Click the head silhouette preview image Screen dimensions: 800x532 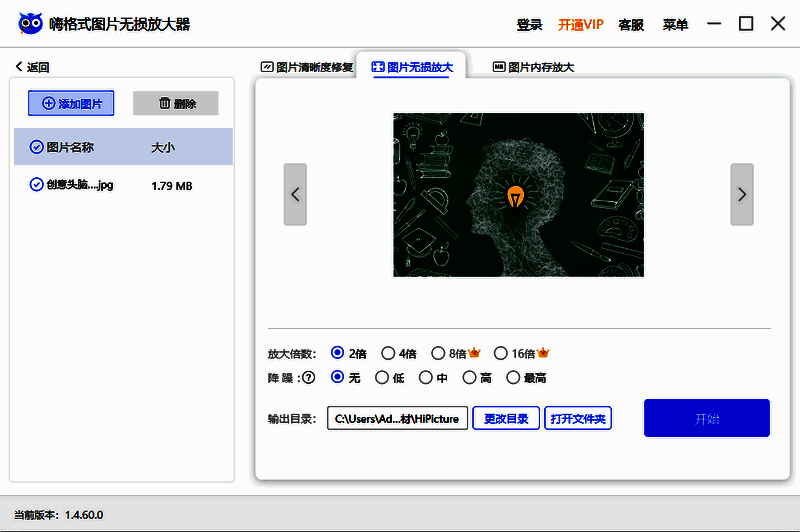pyautogui.click(x=518, y=195)
